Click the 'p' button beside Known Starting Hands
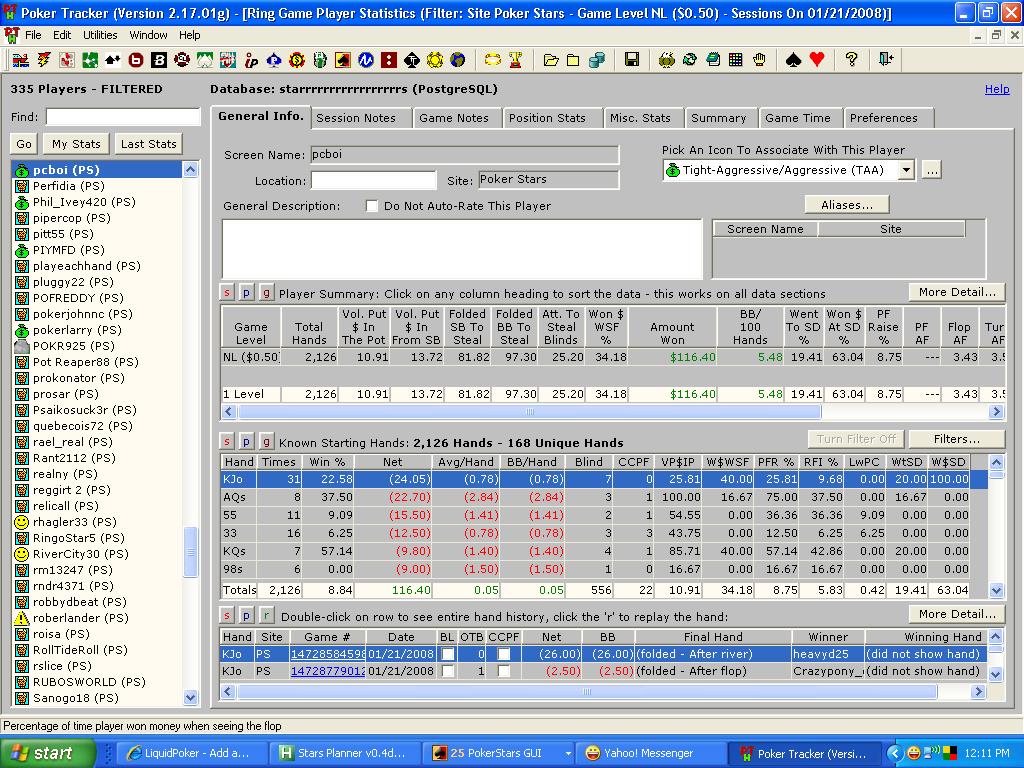This screenshot has height=768, width=1024. pyautogui.click(x=246, y=442)
